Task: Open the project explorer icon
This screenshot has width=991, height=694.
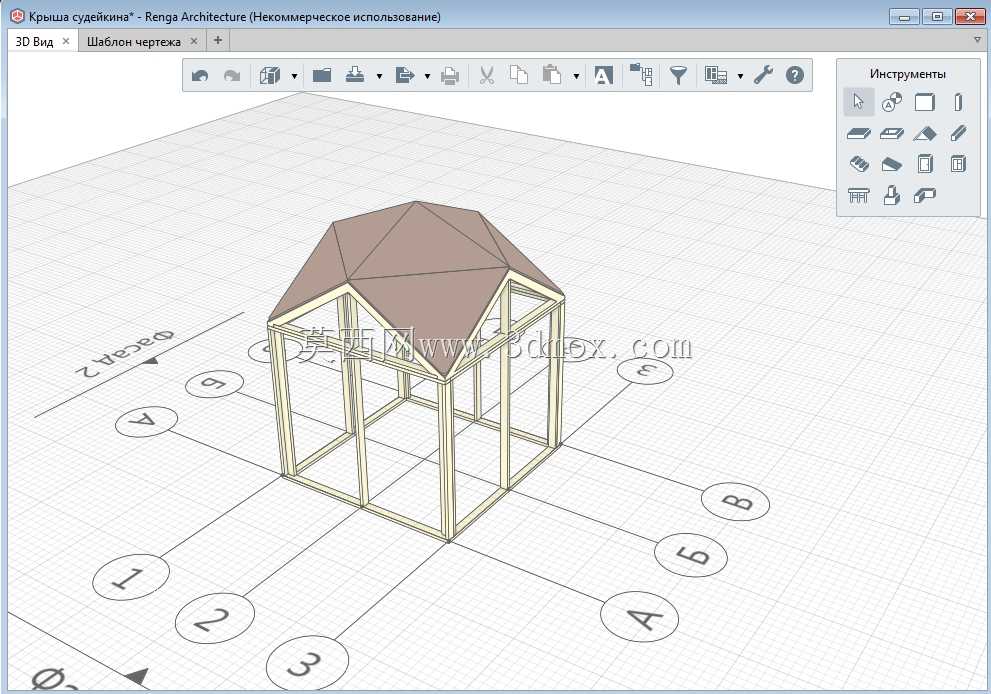Action: [641, 75]
